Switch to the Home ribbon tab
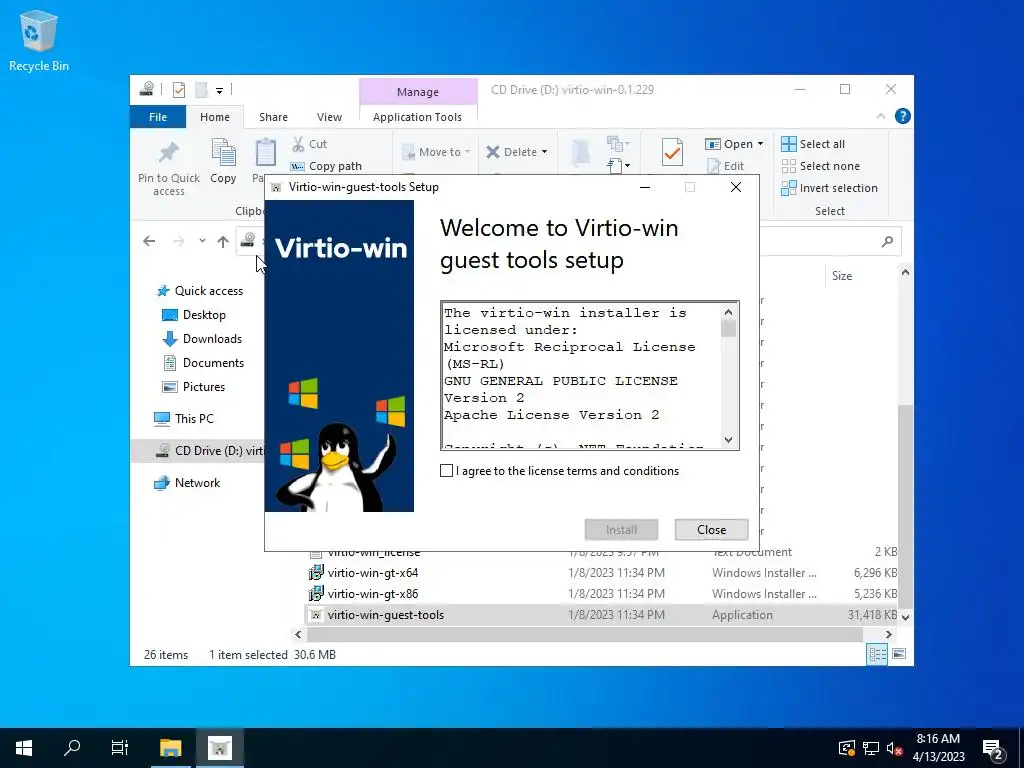Image resolution: width=1024 pixels, height=768 pixels. pos(215,117)
